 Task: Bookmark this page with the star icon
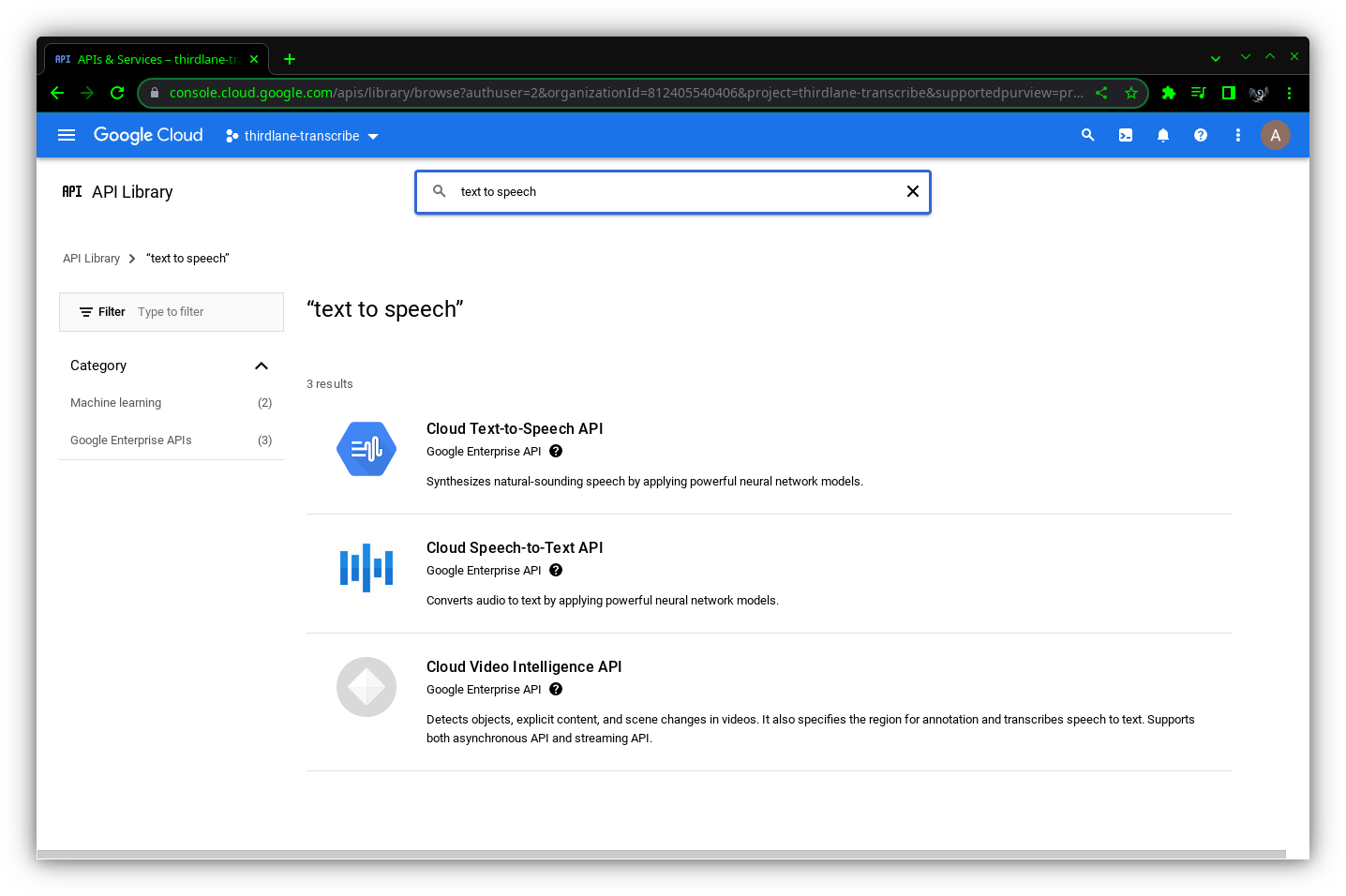[1131, 93]
